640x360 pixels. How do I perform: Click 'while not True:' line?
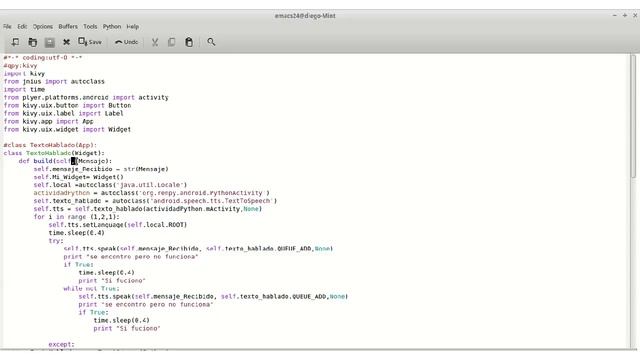(x=91, y=289)
